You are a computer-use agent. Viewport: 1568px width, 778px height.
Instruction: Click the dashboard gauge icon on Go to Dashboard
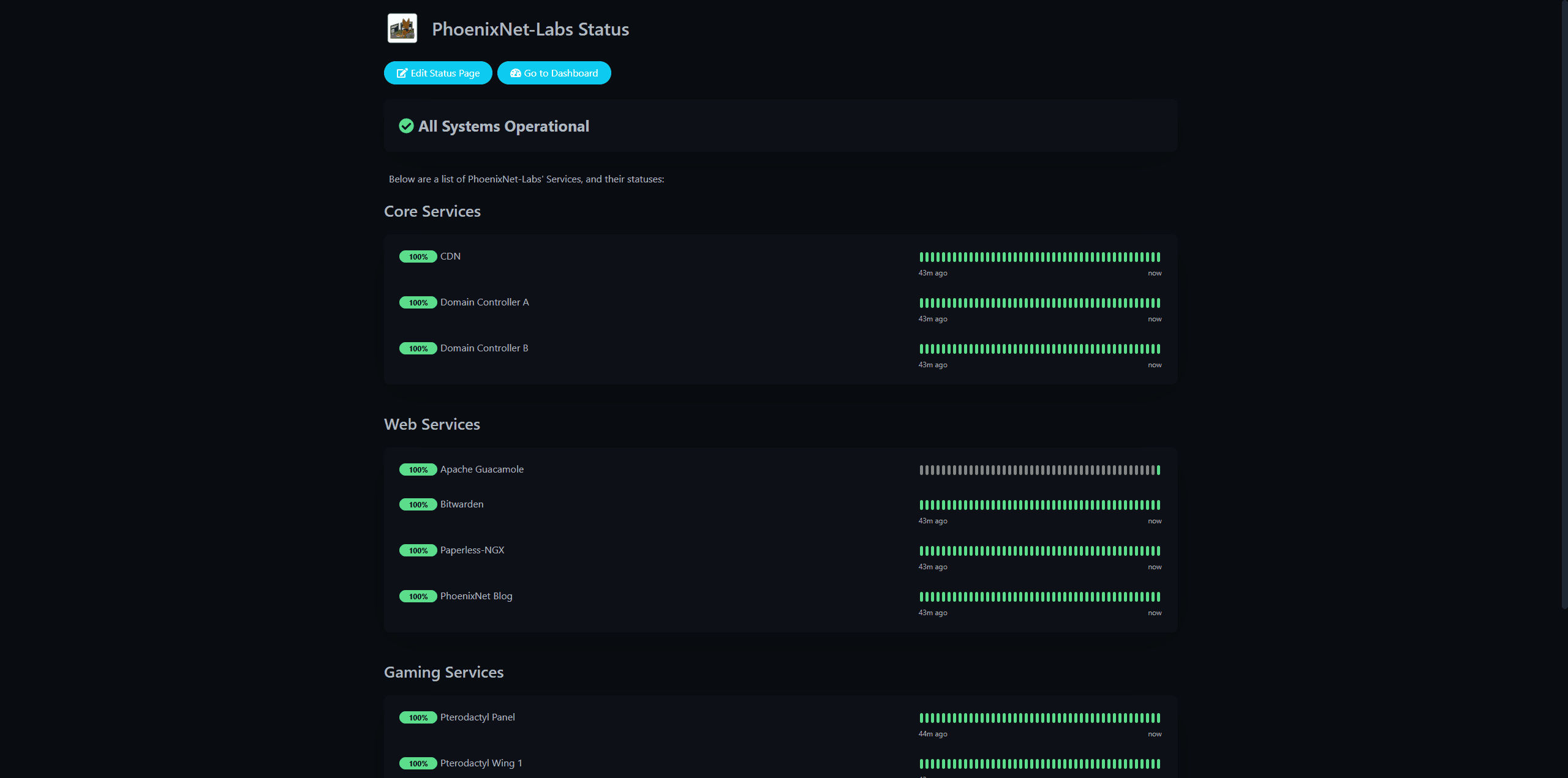coord(515,73)
